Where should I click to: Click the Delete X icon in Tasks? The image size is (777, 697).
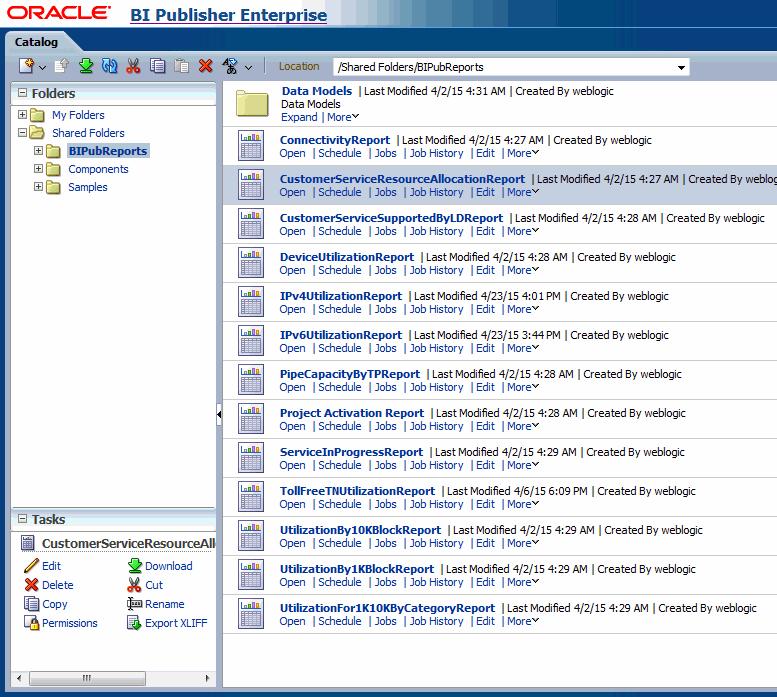pos(31,585)
